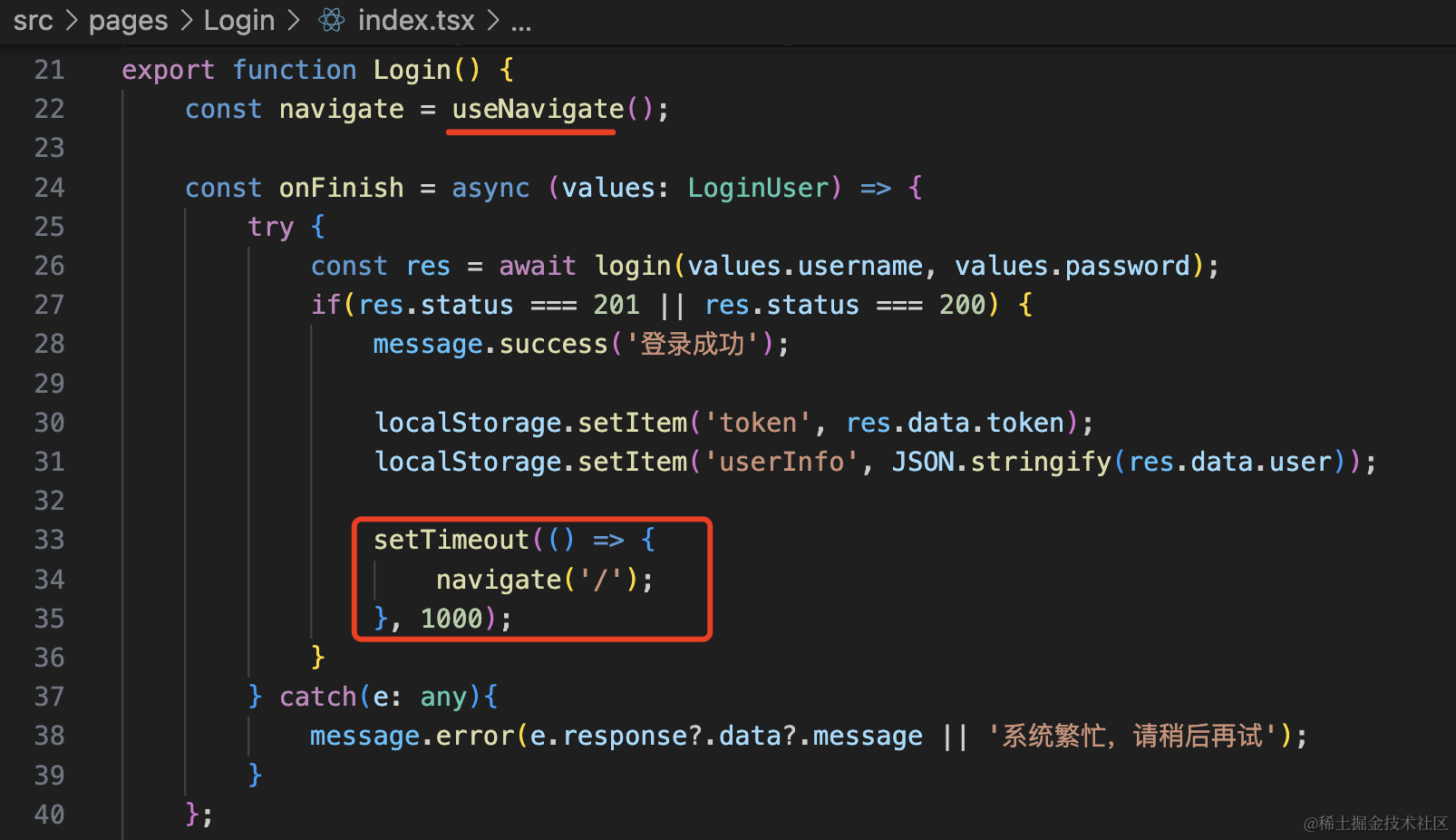The height and width of the screenshot is (840, 1456).
Task: Place cursor on underlined useNavigate call
Action: point(538,110)
